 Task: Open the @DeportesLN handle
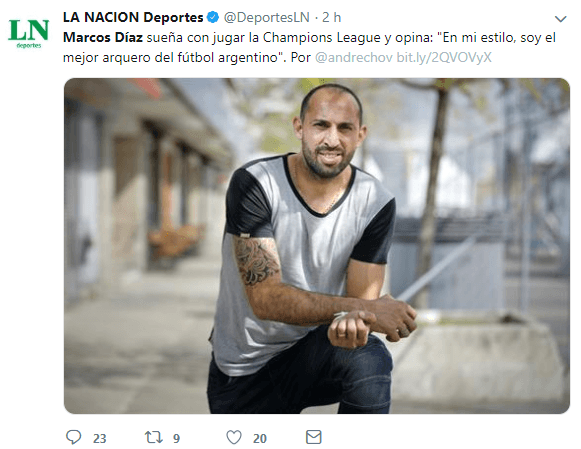[x=267, y=17]
